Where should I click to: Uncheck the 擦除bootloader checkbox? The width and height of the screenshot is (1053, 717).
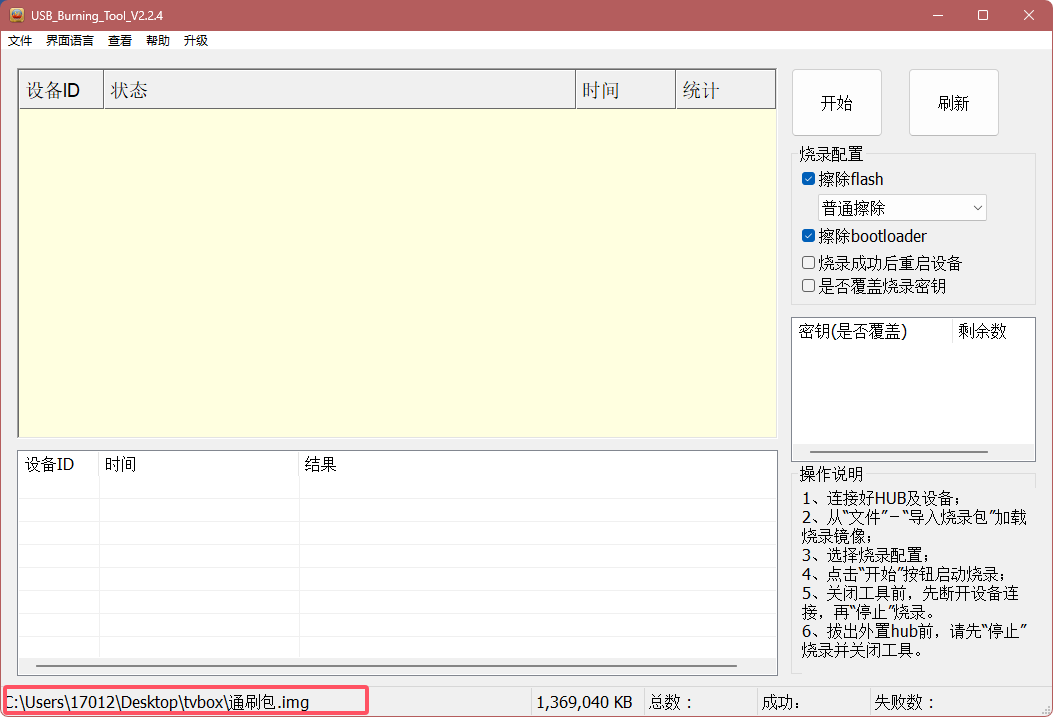[809, 237]
